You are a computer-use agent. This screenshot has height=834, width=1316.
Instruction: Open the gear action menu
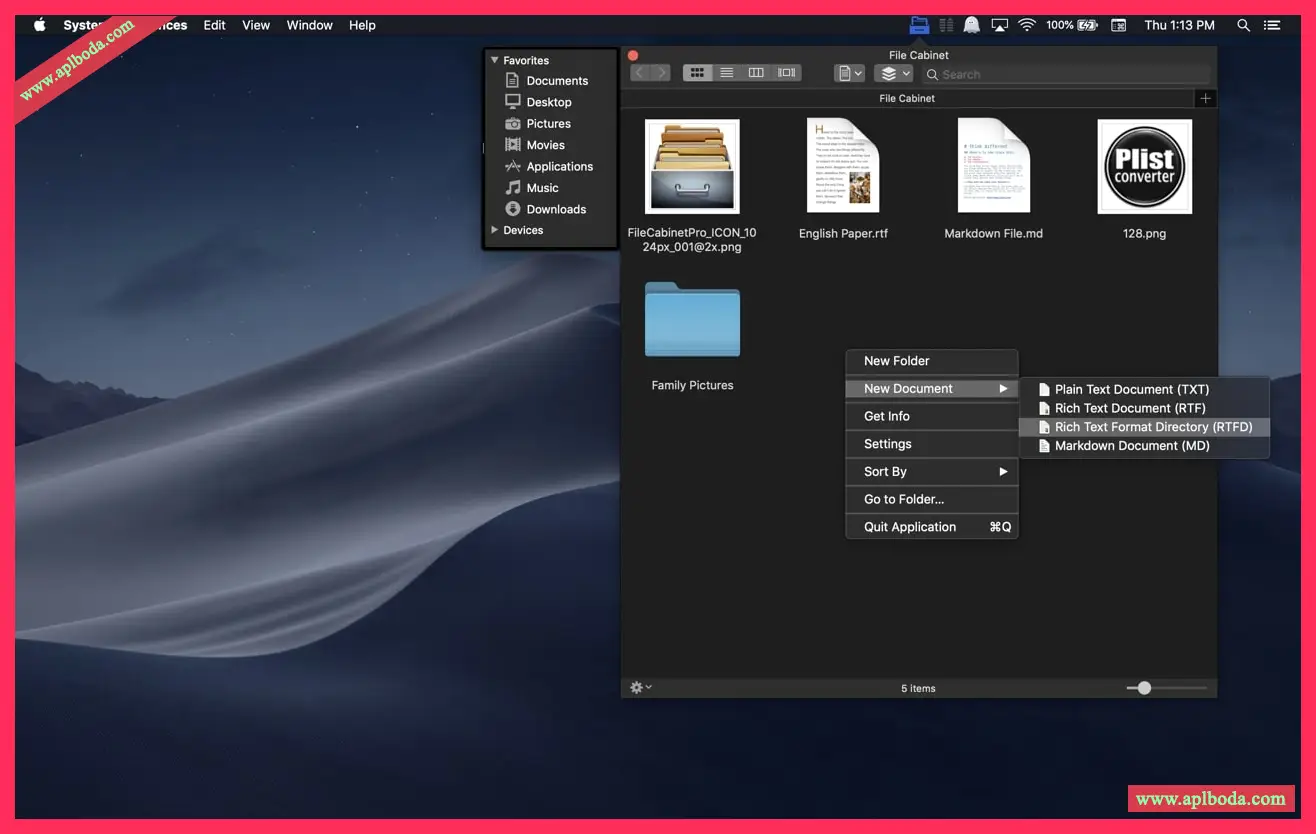coord(639,688)
